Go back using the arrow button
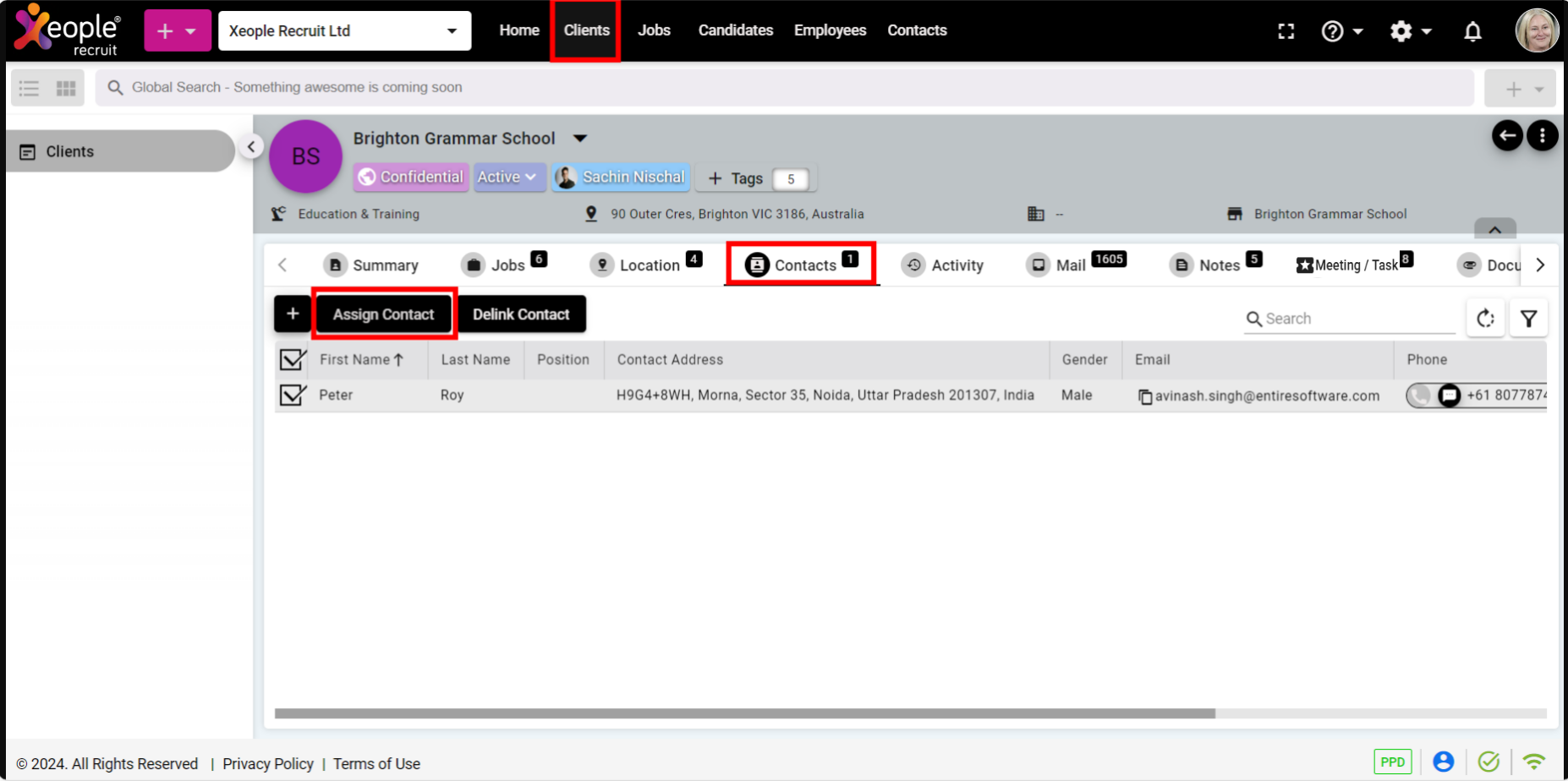This screenshot has width=1568, height=781. tap(1507, 135)
